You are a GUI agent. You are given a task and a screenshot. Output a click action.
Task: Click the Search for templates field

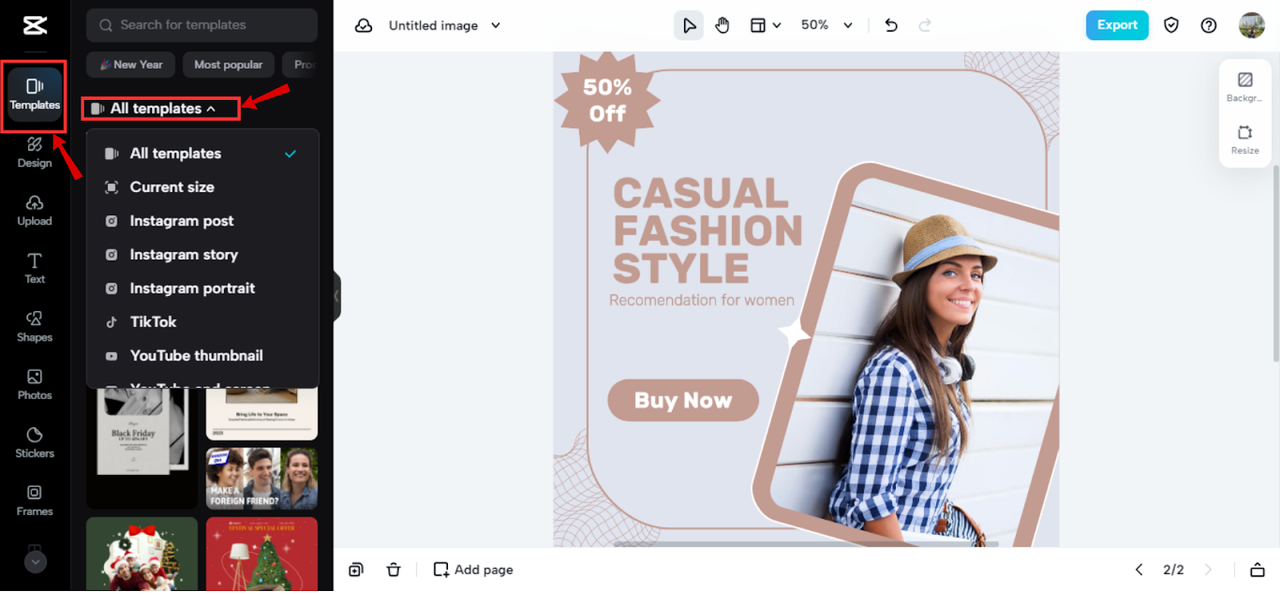(x=202, y=25)
